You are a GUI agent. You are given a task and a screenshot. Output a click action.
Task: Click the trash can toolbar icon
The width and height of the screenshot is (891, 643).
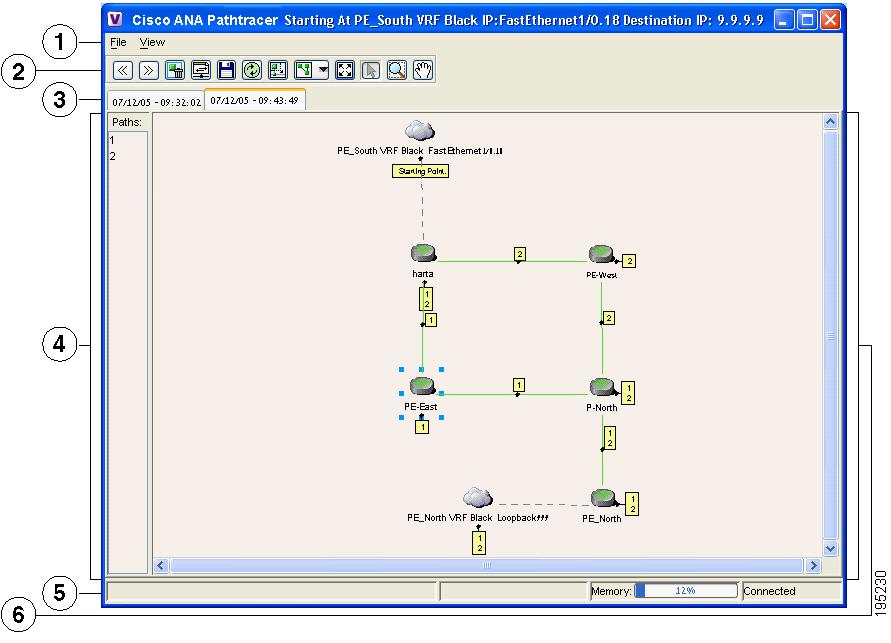click(174, 70)
